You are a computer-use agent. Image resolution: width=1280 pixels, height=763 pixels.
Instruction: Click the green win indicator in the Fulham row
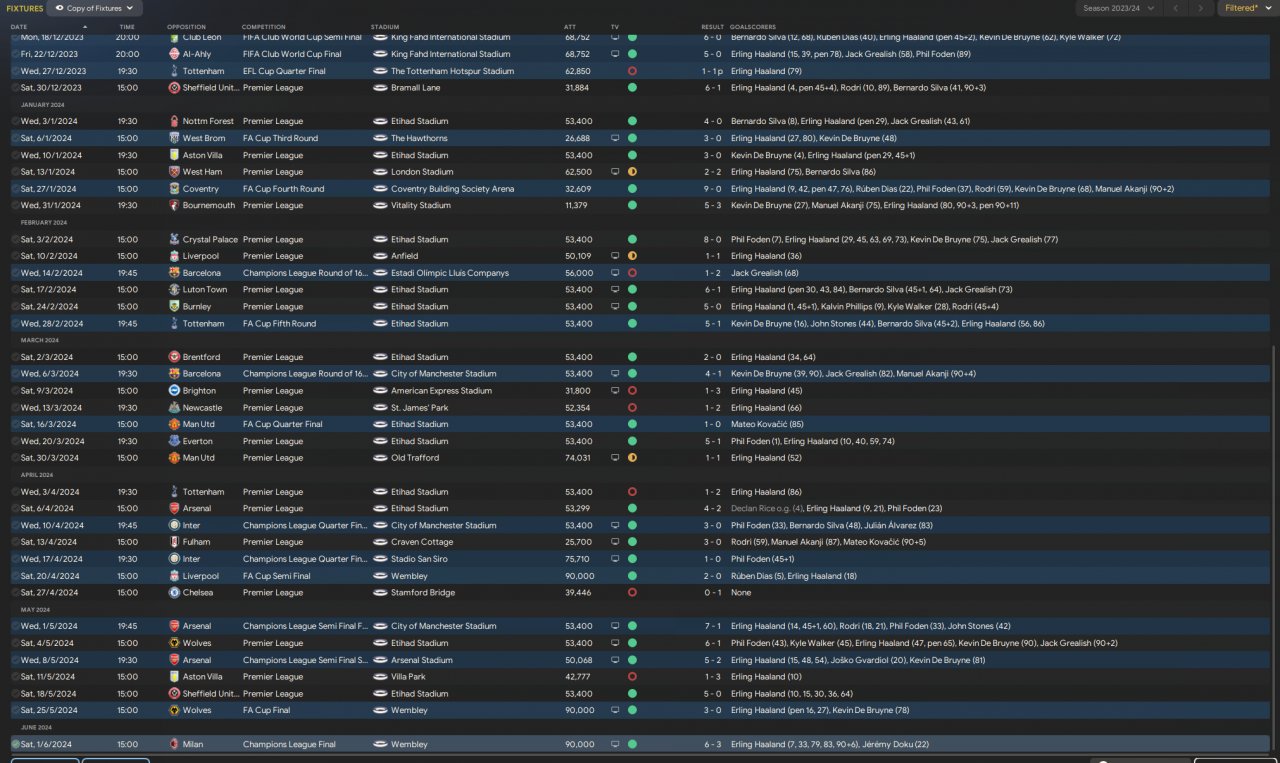point(632,542)
